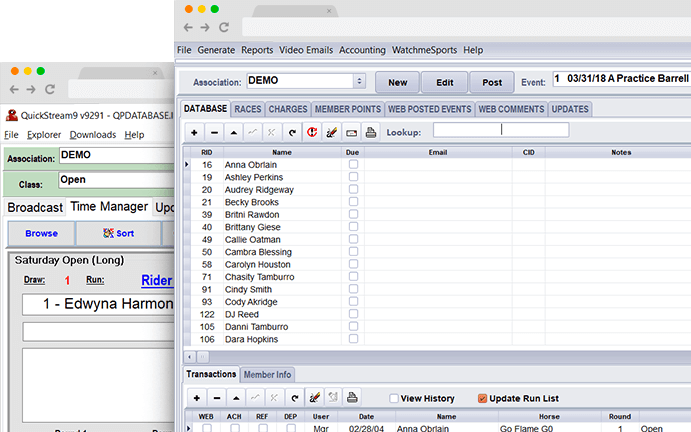Switch to the WEB POSTED EVENTS tab
691x432 pixels.
[430, 109]
